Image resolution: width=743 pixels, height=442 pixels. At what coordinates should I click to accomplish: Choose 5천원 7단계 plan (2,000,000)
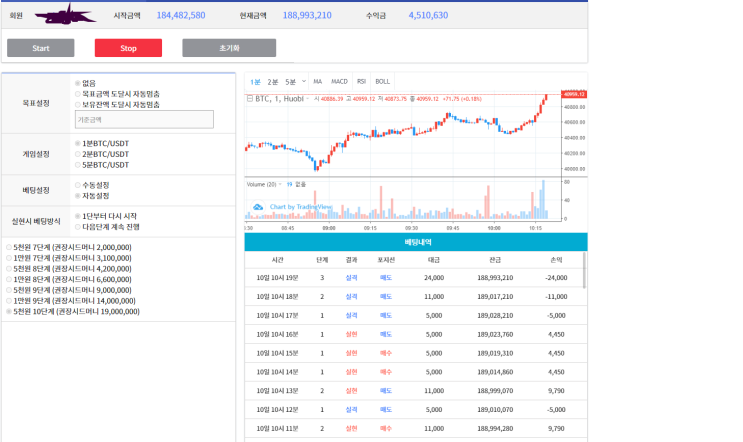[9, 247]
